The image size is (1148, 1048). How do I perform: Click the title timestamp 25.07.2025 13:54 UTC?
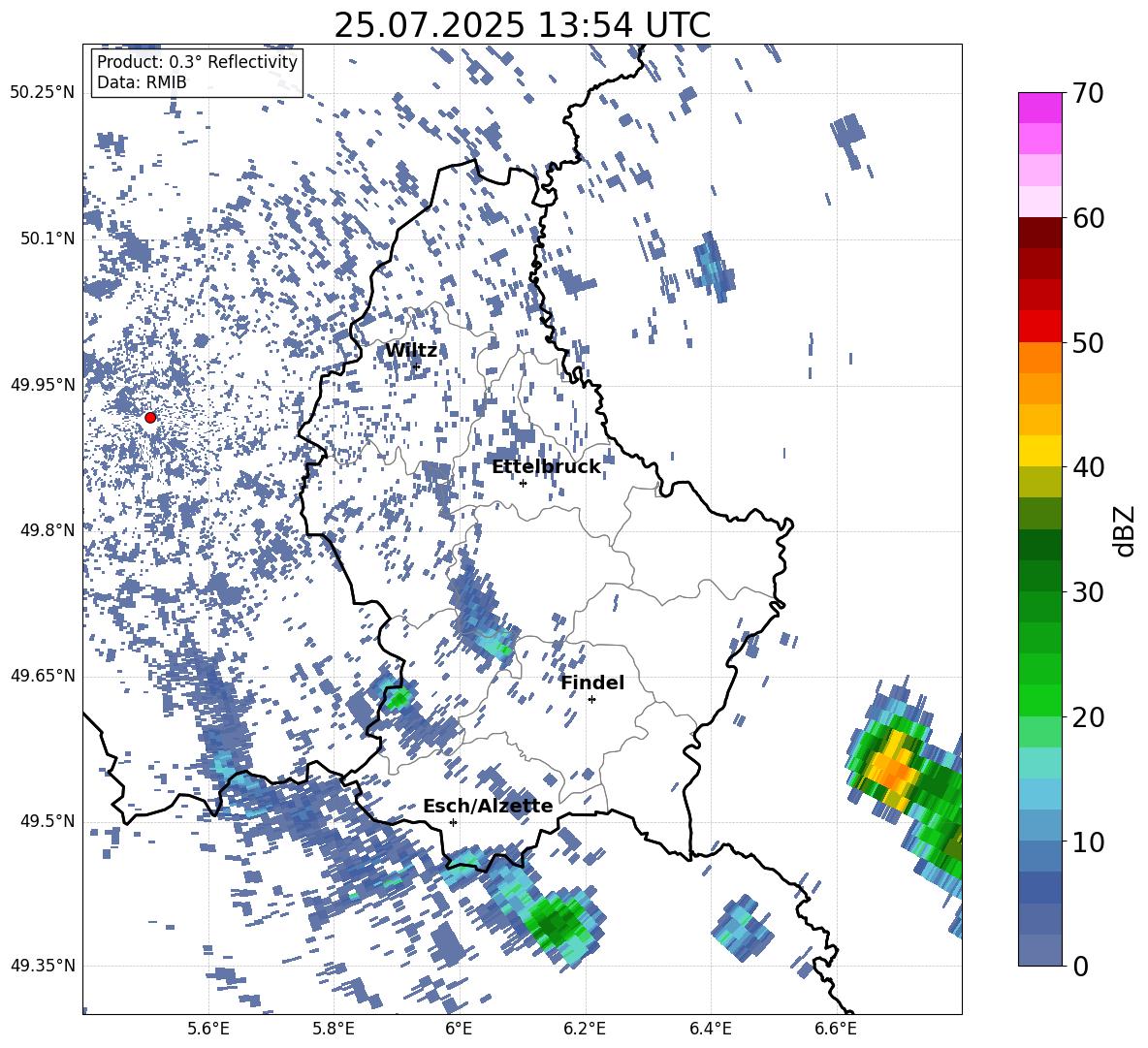[x=523, y=25]
